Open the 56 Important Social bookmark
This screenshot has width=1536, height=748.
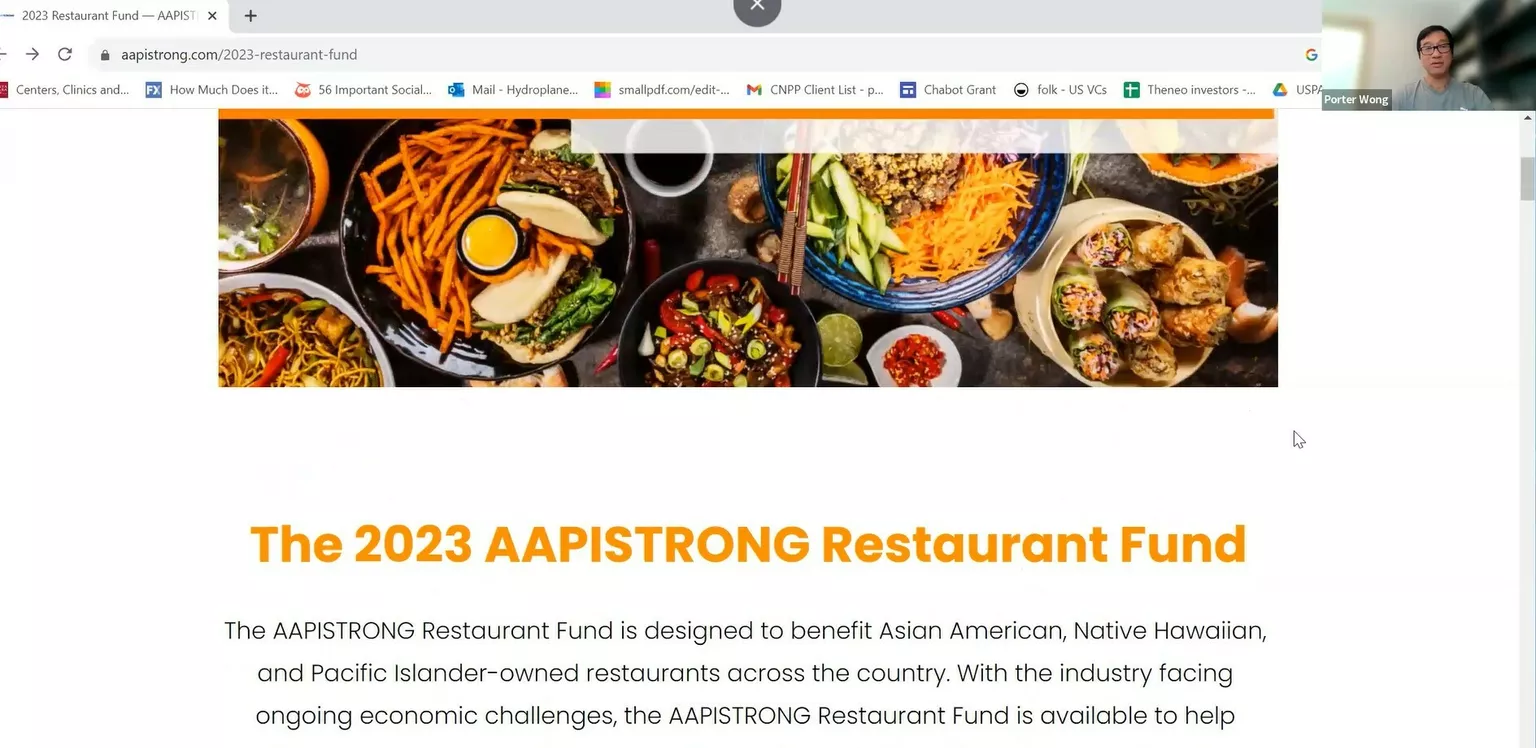coord(363,90)
